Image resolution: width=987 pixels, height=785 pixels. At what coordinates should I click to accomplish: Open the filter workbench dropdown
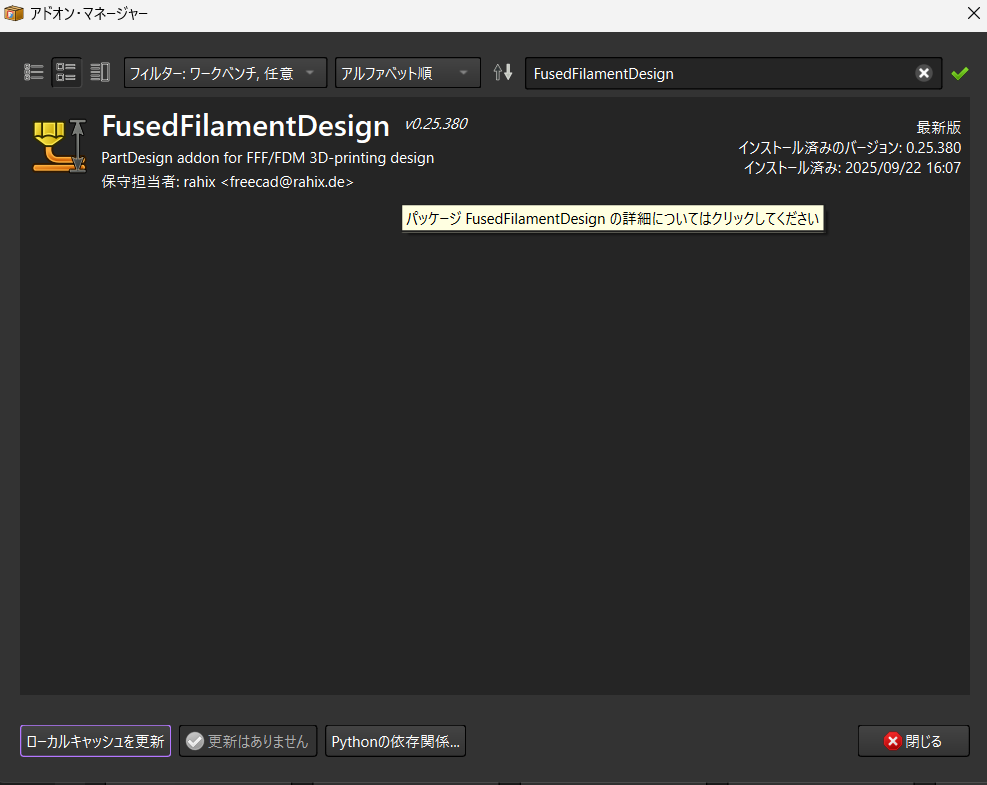[225, 73]
